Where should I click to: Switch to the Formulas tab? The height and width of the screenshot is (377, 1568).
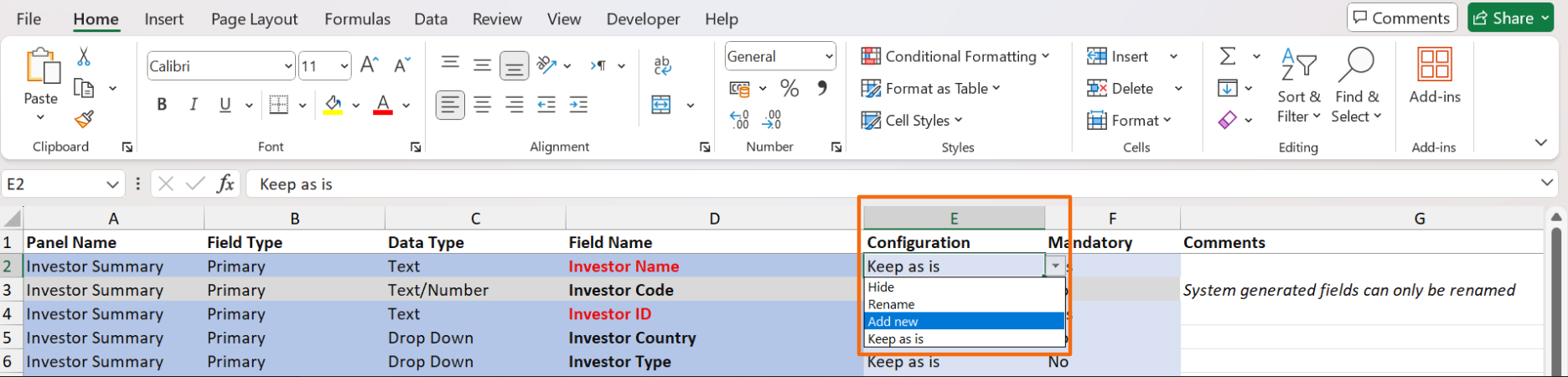click(x=357, y=18)
